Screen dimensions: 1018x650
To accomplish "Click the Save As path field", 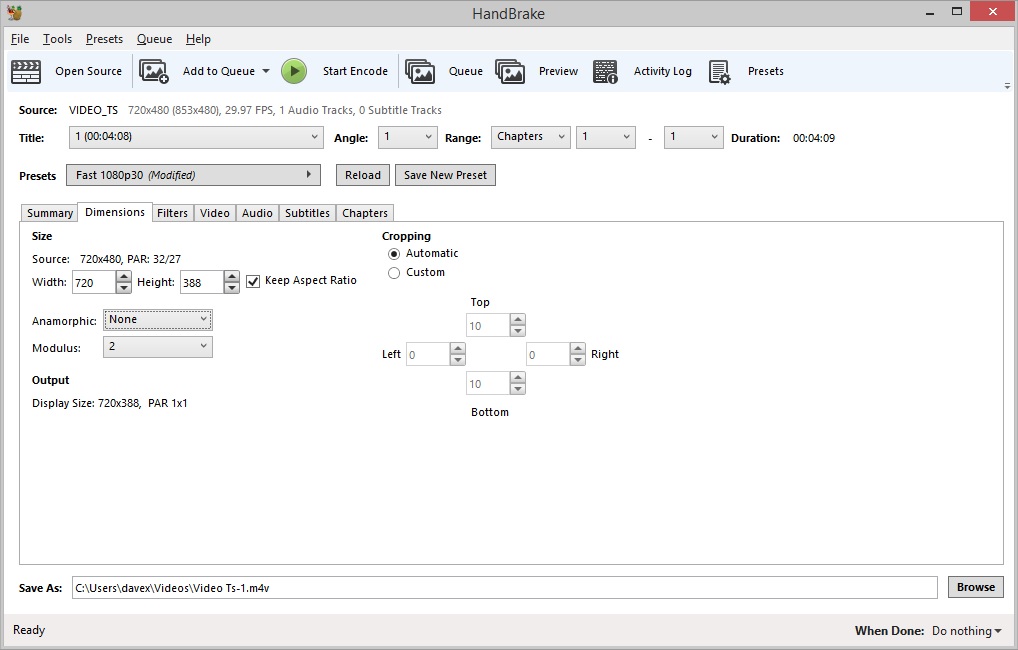I will click(504, 588).
